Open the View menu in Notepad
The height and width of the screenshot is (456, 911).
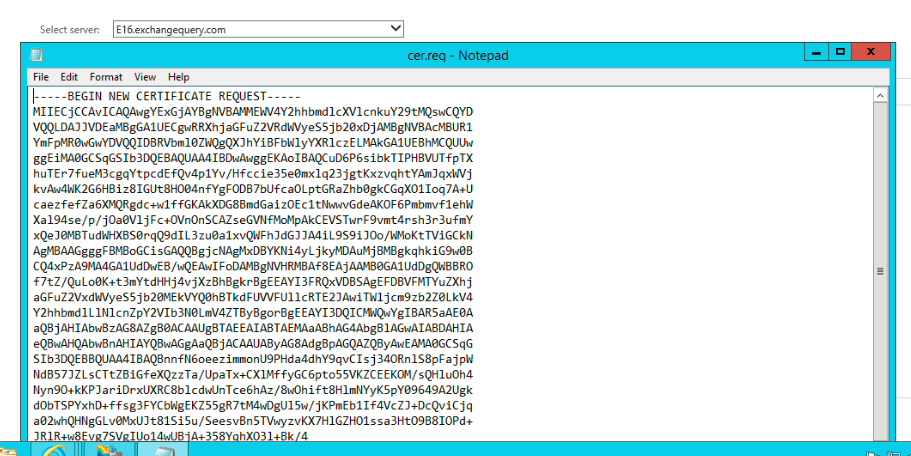click(145, 77)
